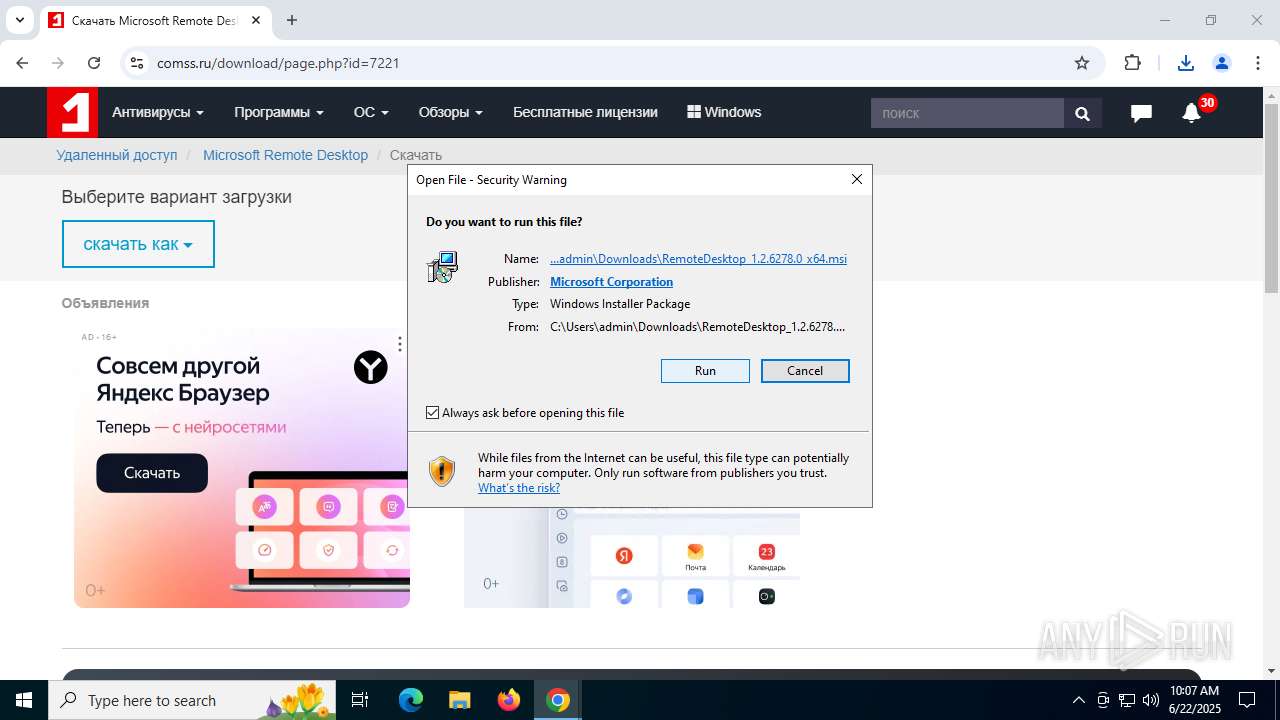Click the browser forward arrow

[x=58, y=63]
